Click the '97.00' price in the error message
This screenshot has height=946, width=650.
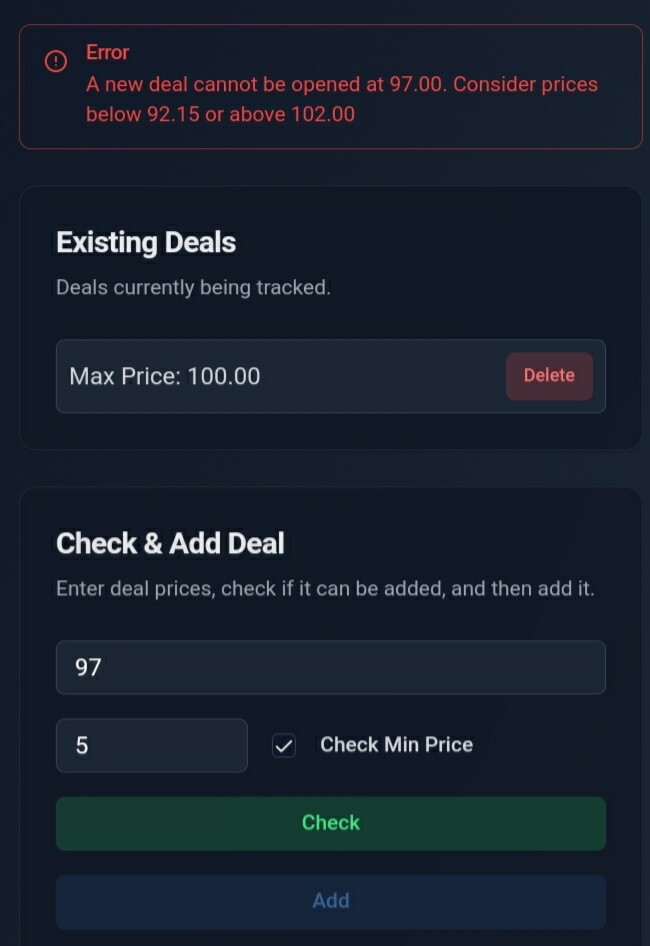click(416, 84)
